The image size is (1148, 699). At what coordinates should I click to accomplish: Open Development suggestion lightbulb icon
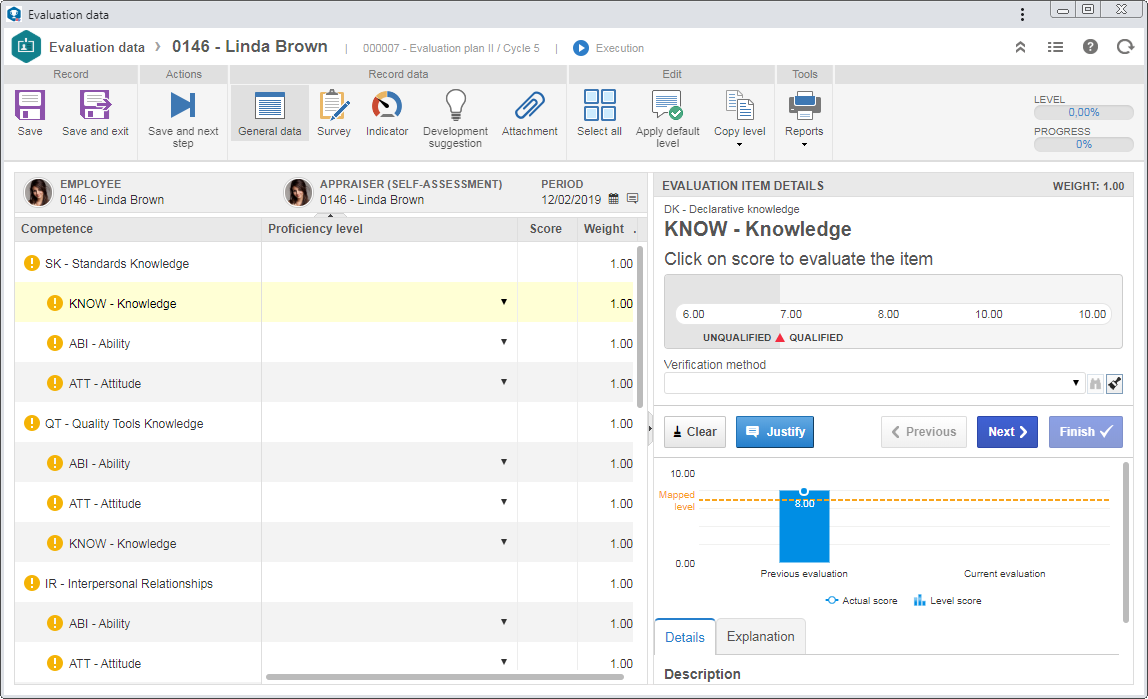(455, 105)
